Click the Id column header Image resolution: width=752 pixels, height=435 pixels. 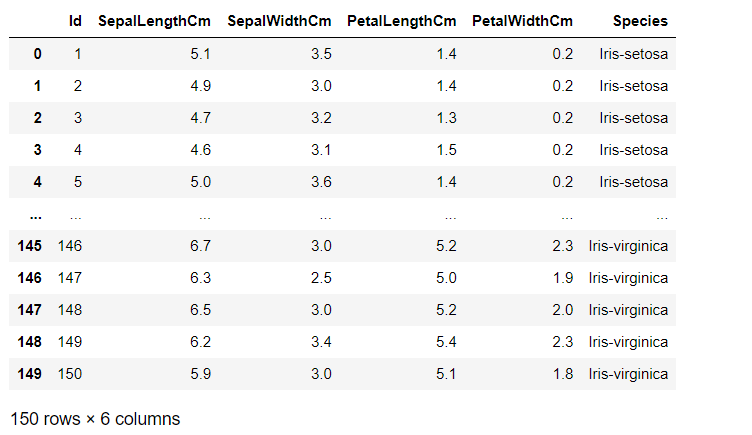[x=75, y=21]
